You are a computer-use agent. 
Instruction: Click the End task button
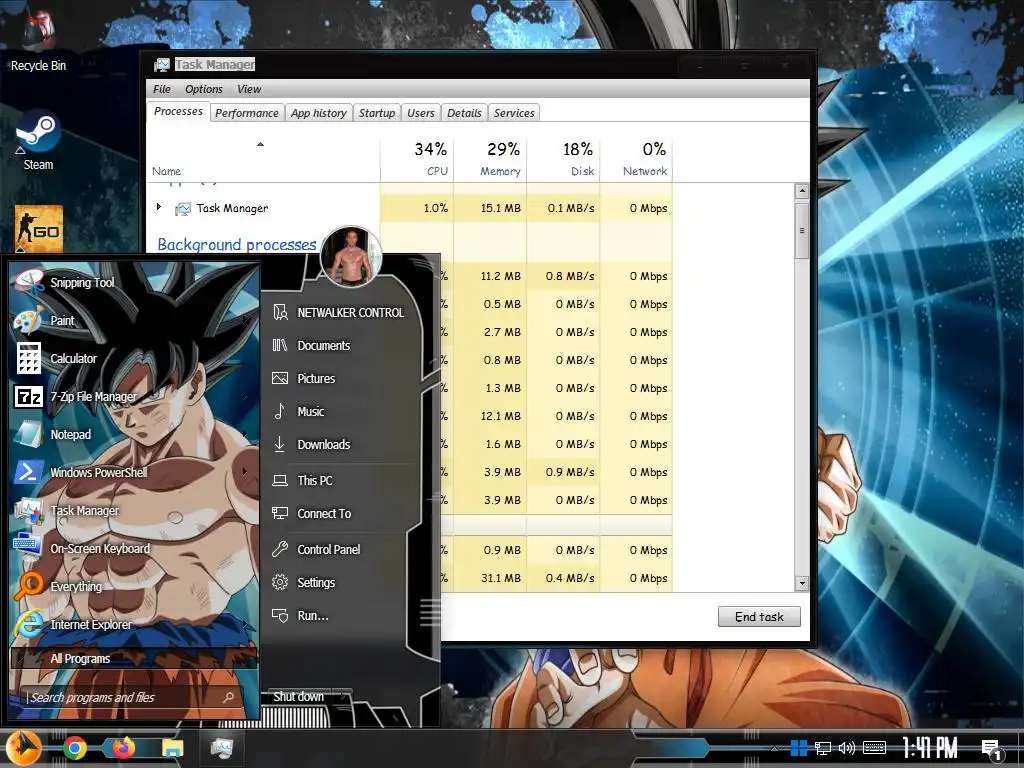(759, 616)
